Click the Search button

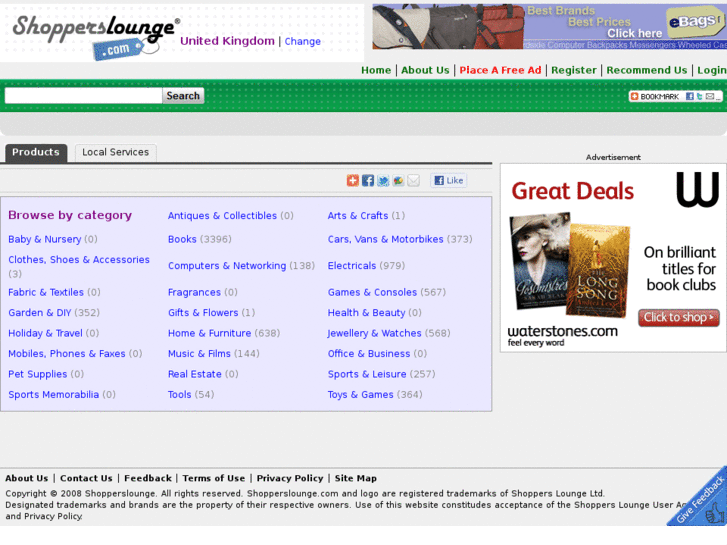tap(183, 96)
